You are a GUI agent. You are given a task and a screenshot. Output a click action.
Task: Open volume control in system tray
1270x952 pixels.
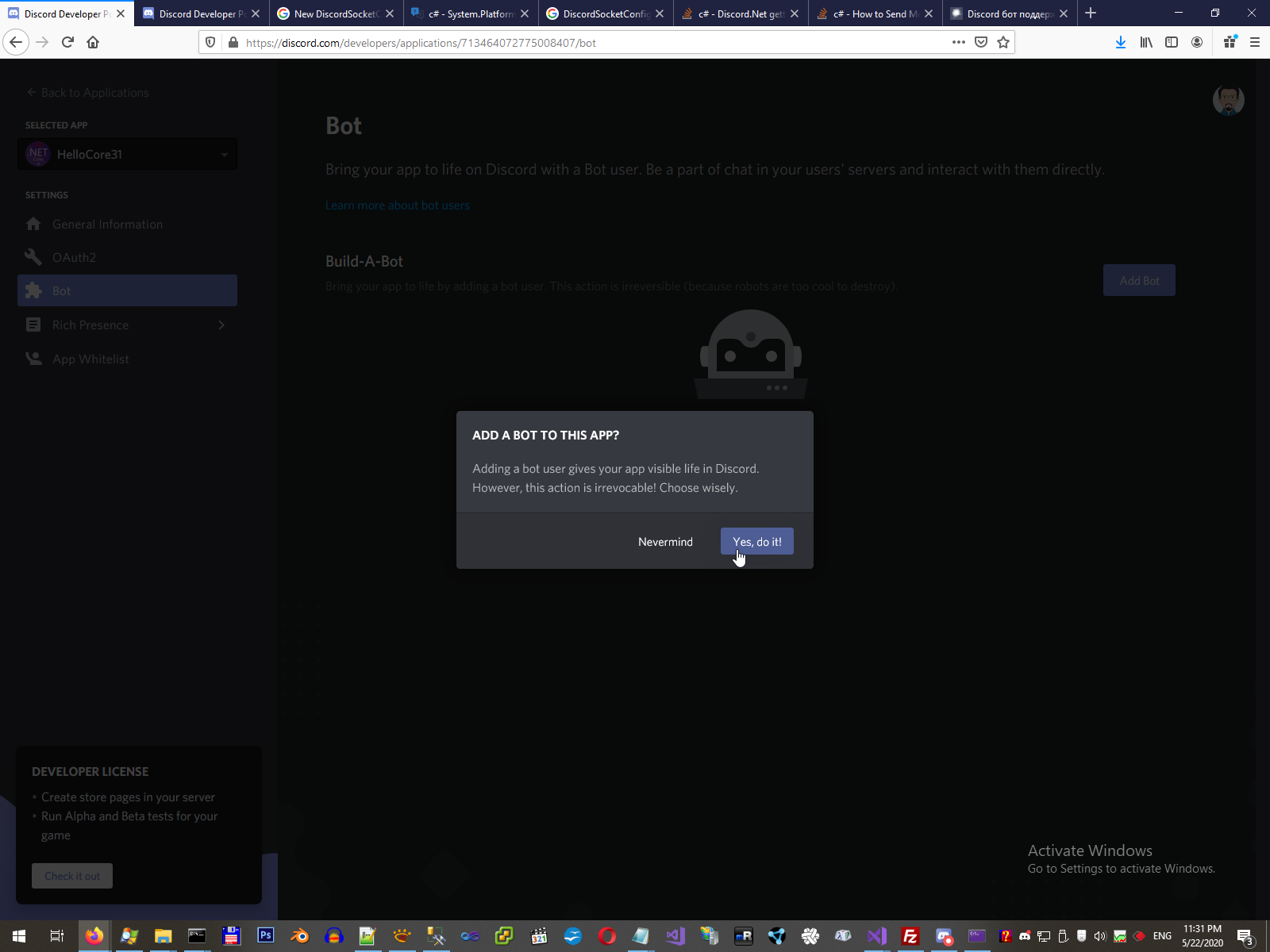click(1100, 936)
